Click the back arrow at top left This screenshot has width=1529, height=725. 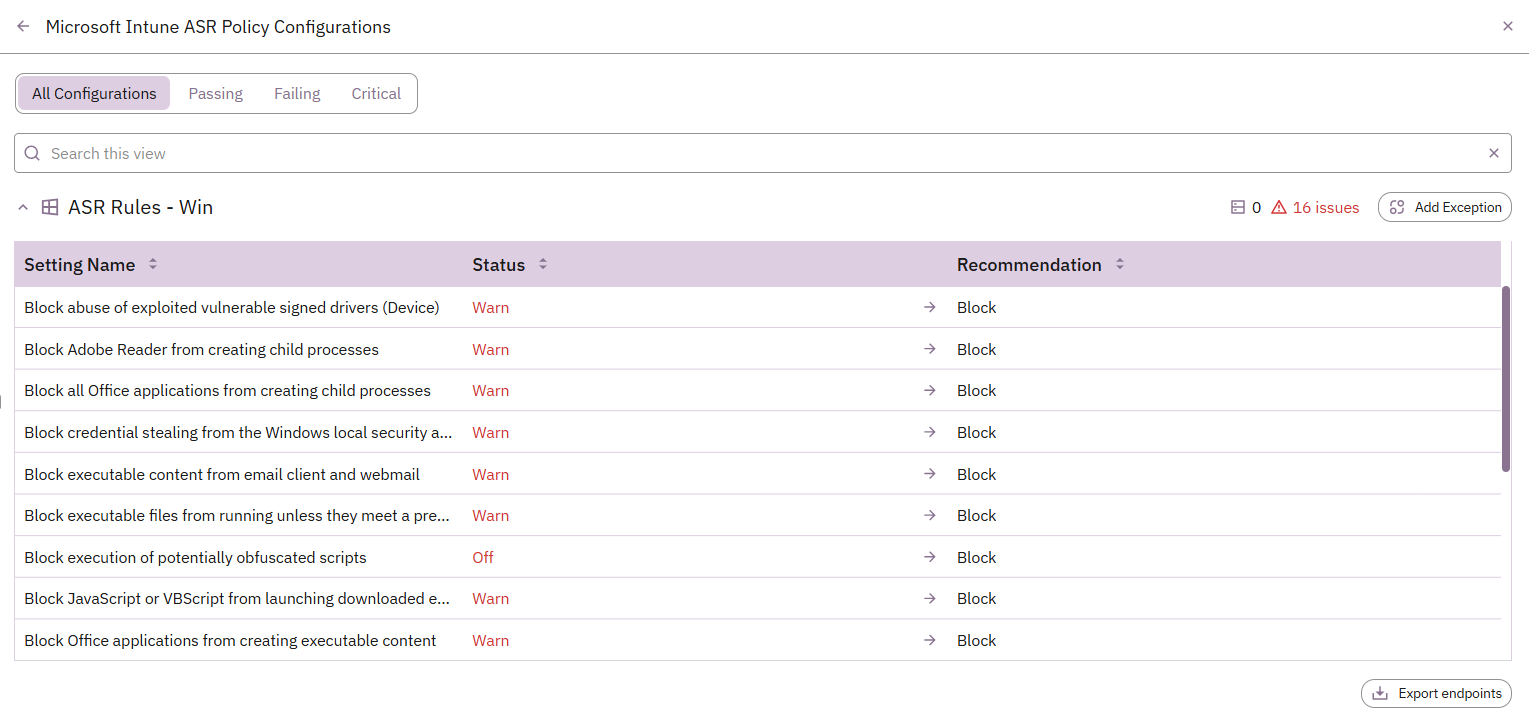tap(22, 26)
